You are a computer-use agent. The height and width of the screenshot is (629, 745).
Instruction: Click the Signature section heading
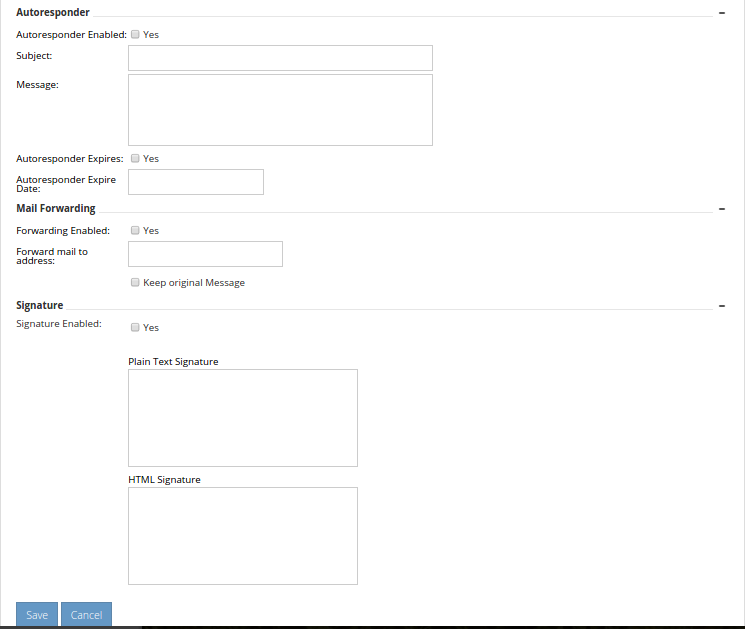tap(40, 305)
